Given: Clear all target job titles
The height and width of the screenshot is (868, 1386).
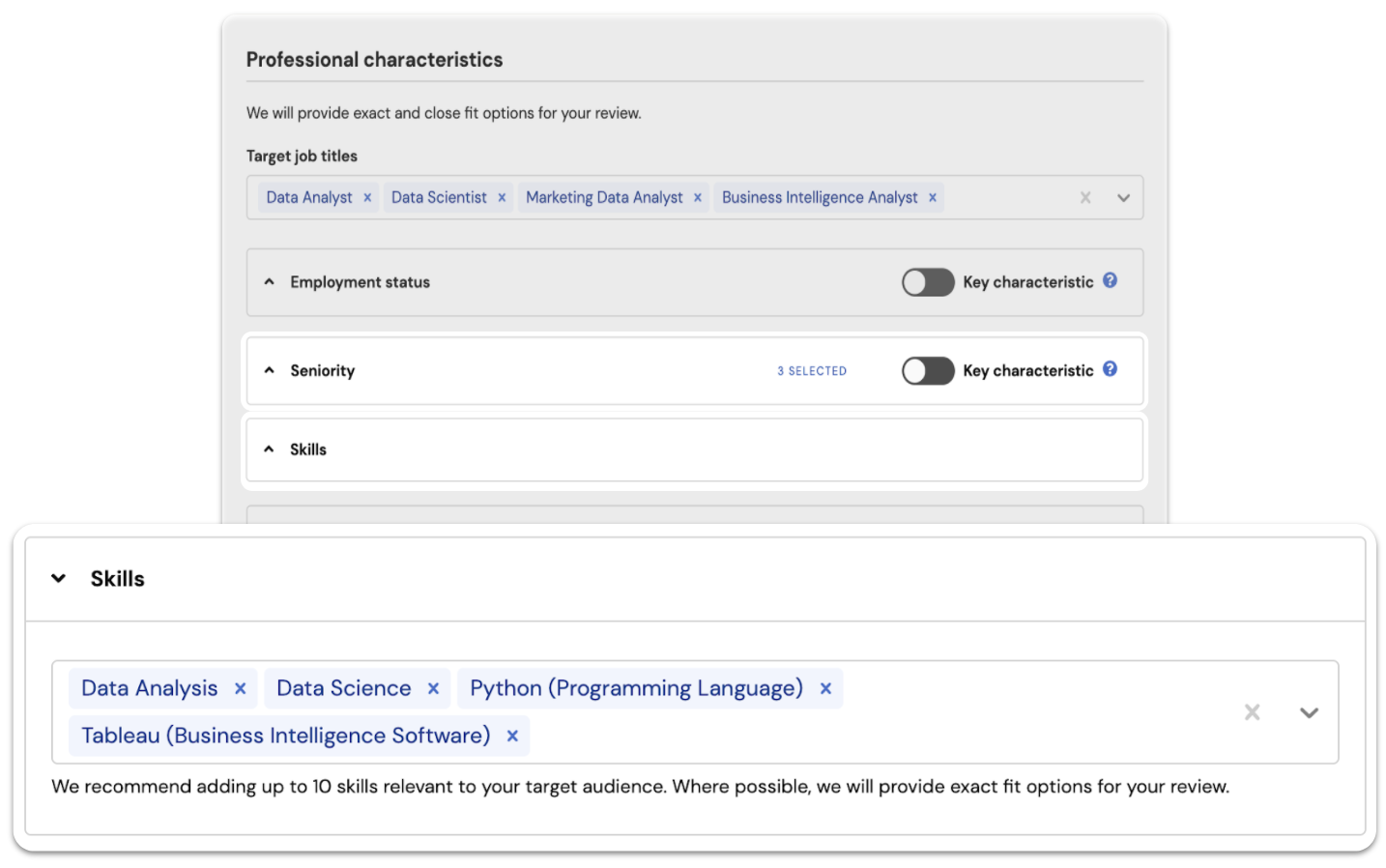Looking at the screenshot, I should coord(1085,198).
